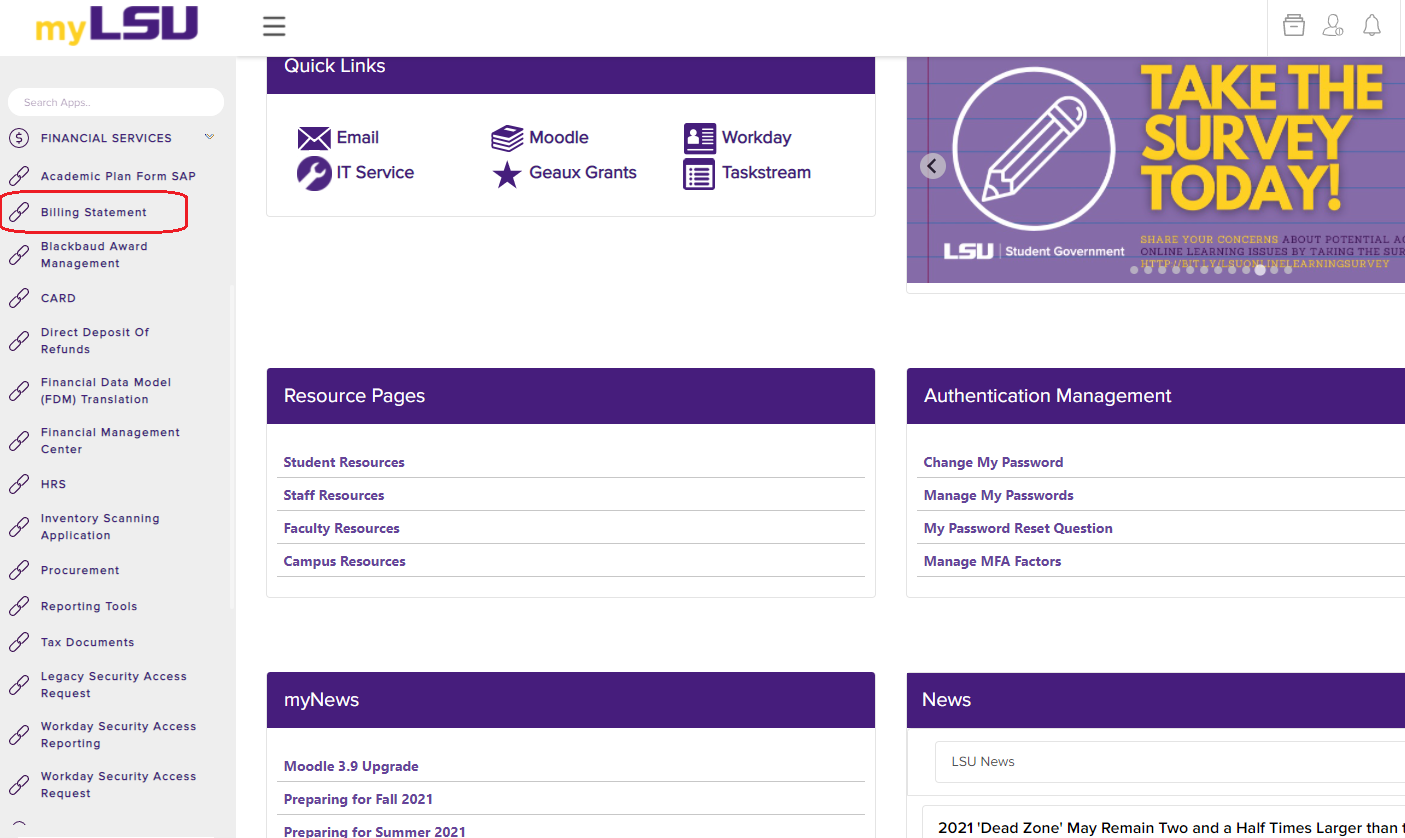The height and width of the screenshot is (838, 1405).
Task: Read Moodle 3.9 Upgrade news
Action: tap(351, 766)
